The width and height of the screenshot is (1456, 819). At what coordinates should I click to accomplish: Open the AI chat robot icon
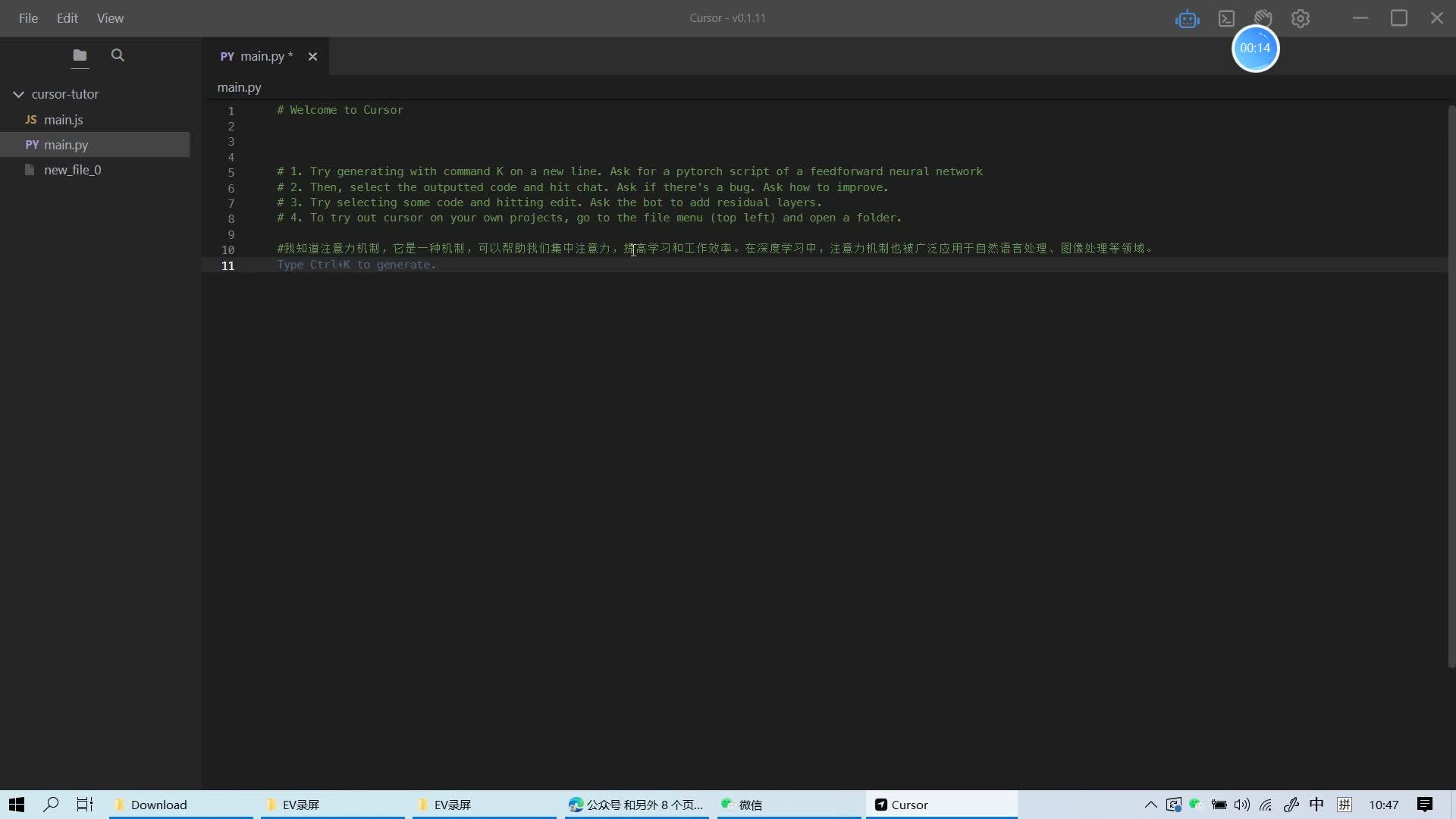point(1188,19)
